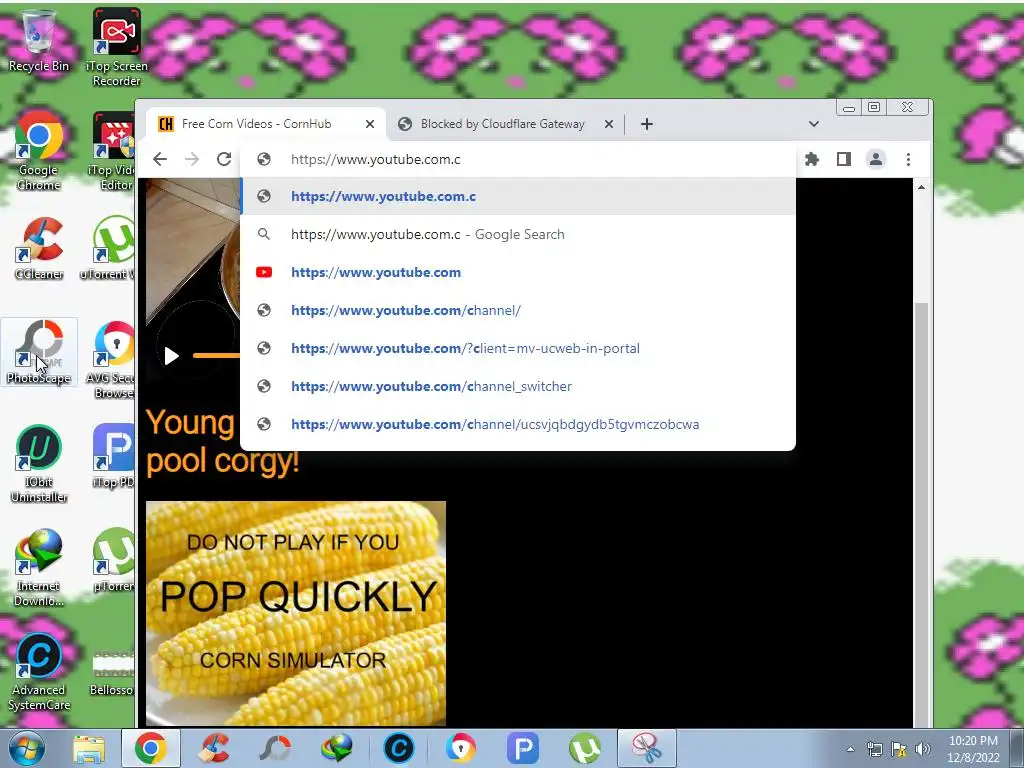Open AVG Secure Browser taskbar icon
1024x768 pixels.
click(x=460, y=748)
